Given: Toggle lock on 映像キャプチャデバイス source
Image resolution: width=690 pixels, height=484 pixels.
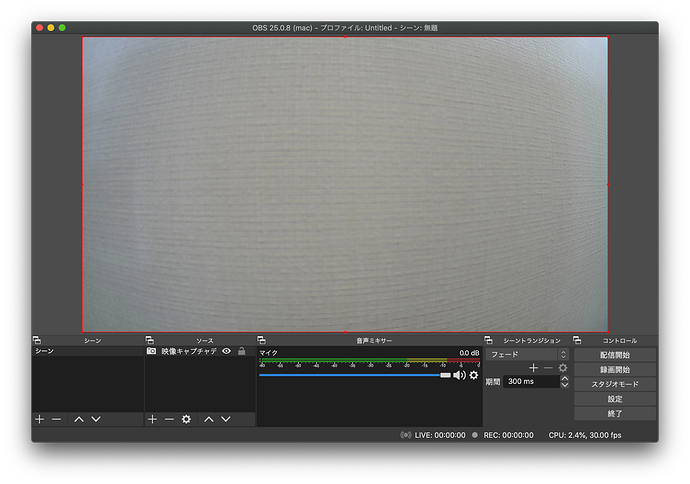Looking at the screenshot, I should (242, 351).
